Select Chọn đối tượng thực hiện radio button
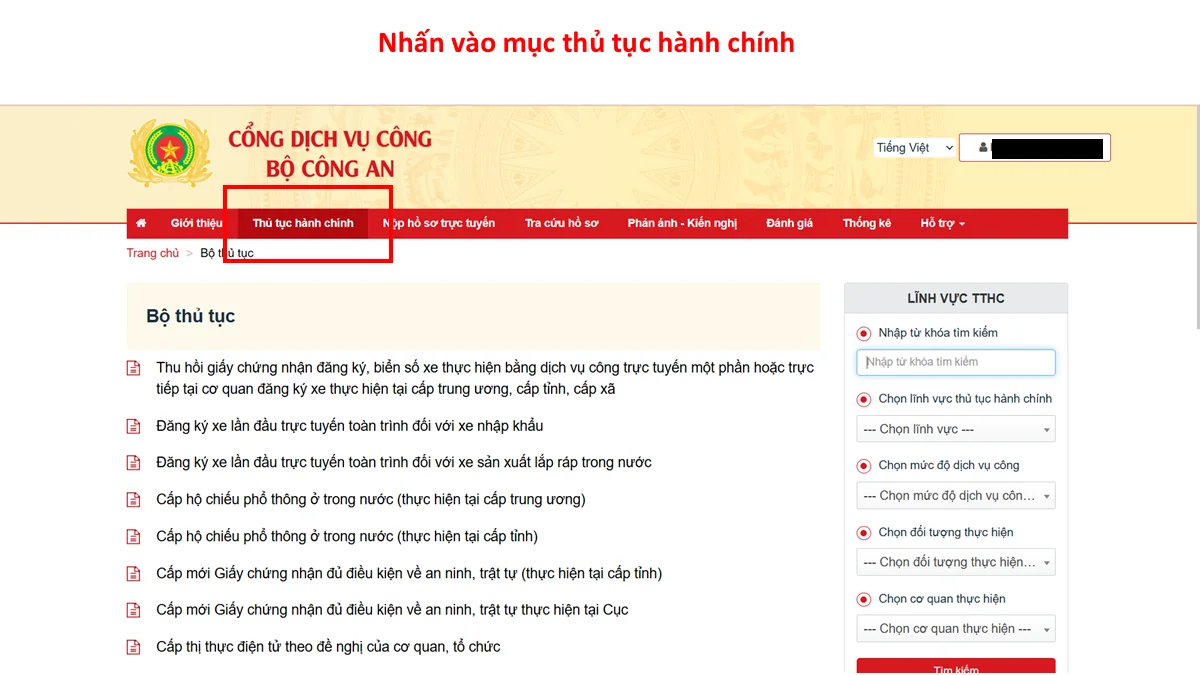The width and height of the screenshot is (1200, 675). pyautogui.click(x=864, y=533)
